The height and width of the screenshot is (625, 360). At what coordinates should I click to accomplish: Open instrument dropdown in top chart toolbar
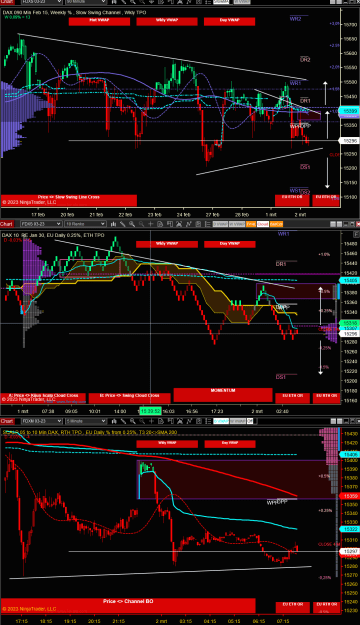tap(41, 2)
